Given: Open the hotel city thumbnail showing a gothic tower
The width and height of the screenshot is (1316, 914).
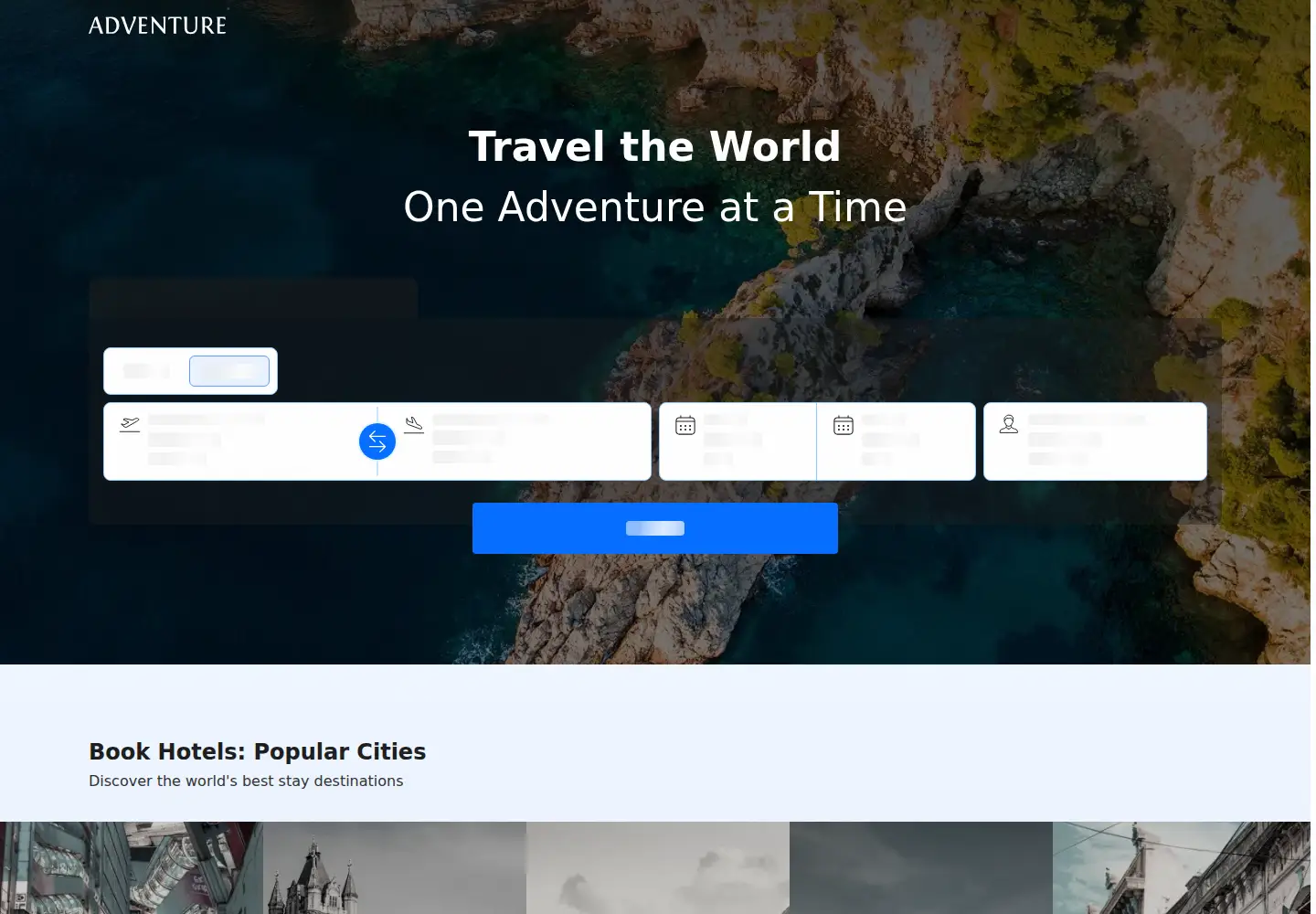Looking at the screenshot, I should point(395,867).
